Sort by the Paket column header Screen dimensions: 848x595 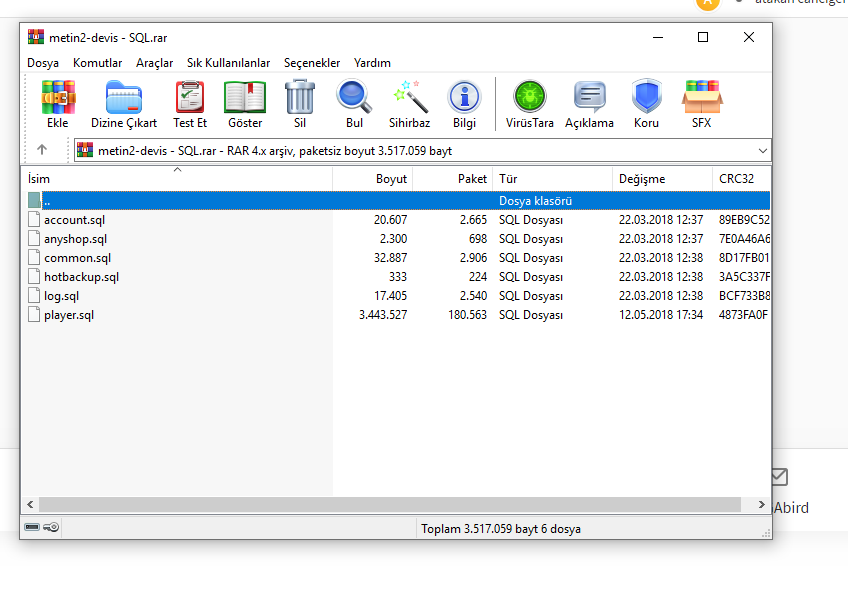(453, 178)
